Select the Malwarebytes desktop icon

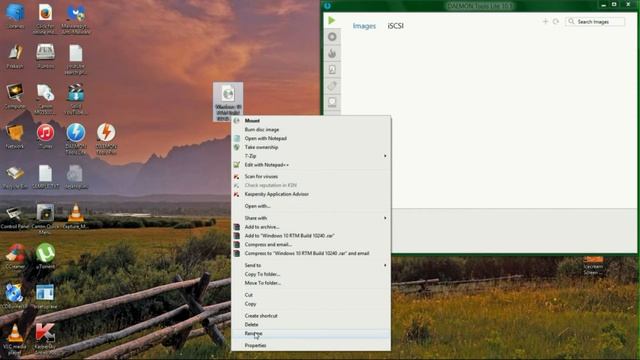pyautogui.click(x=76, y=18)
